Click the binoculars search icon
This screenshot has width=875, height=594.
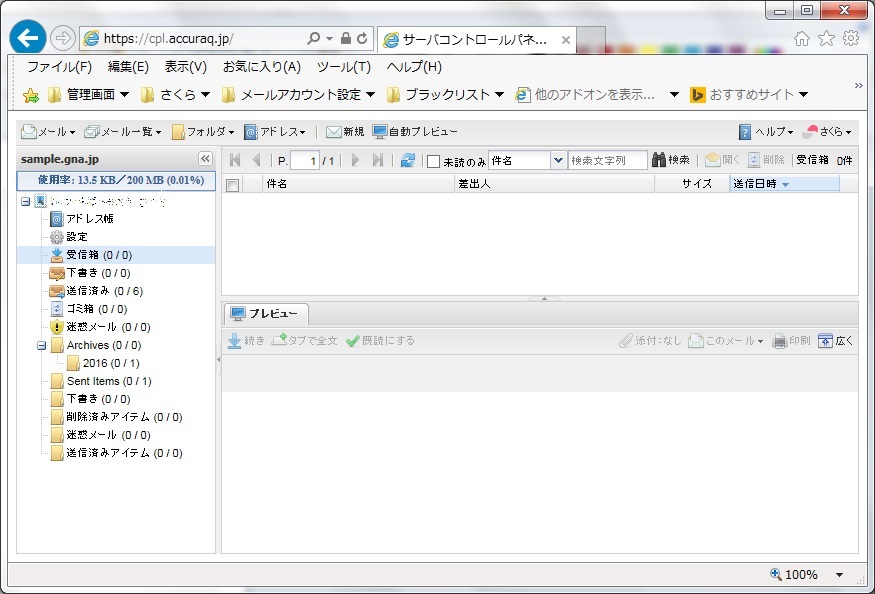pyautogui.click(x=659, y=160)
